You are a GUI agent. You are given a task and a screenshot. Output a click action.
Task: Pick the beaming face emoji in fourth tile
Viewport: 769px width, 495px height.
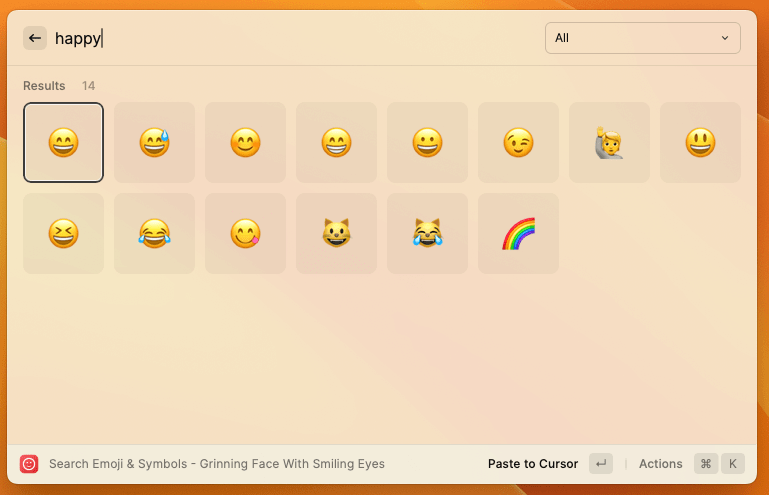tap(336, 142)
